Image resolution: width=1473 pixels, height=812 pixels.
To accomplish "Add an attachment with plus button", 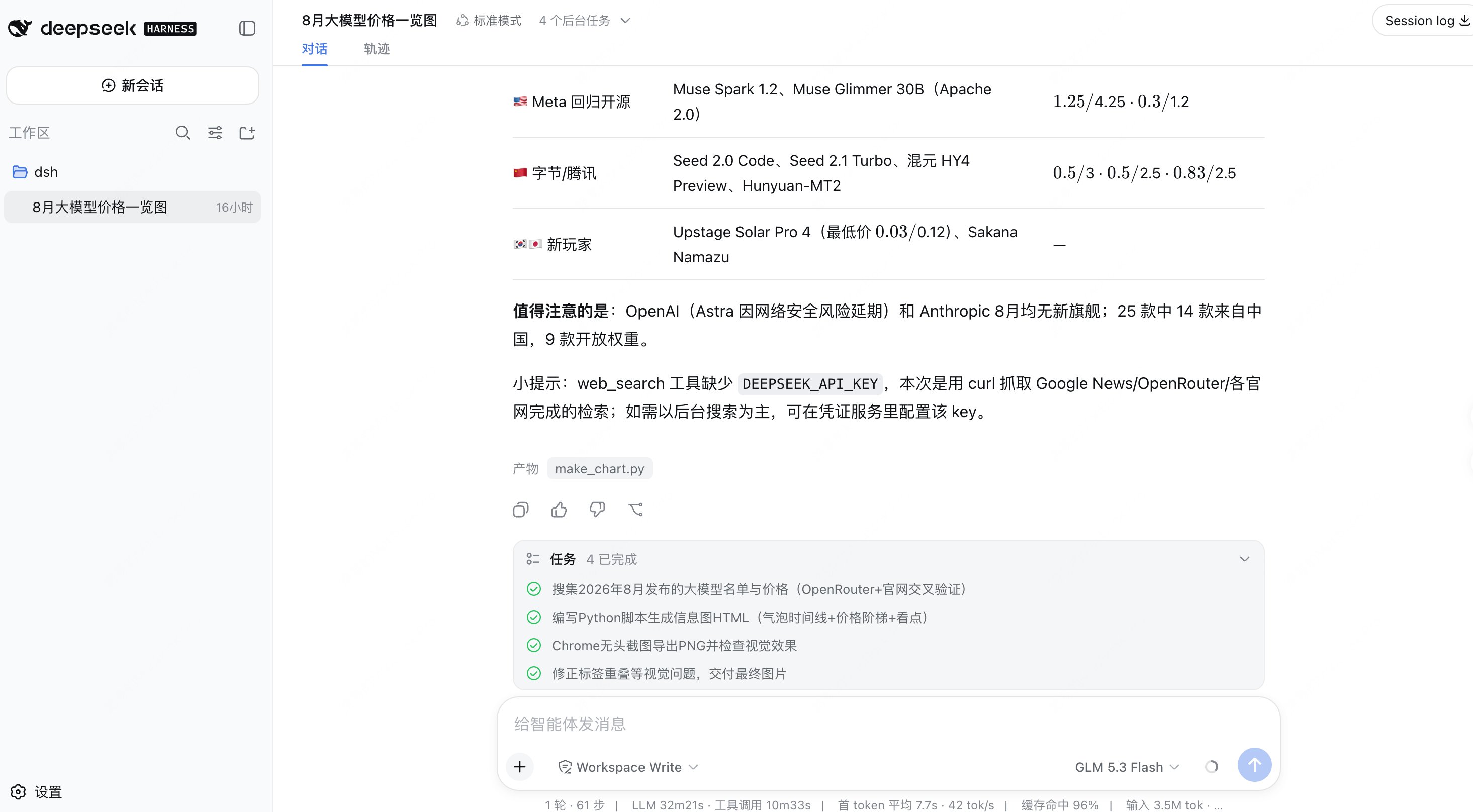I will pos(520,766).
